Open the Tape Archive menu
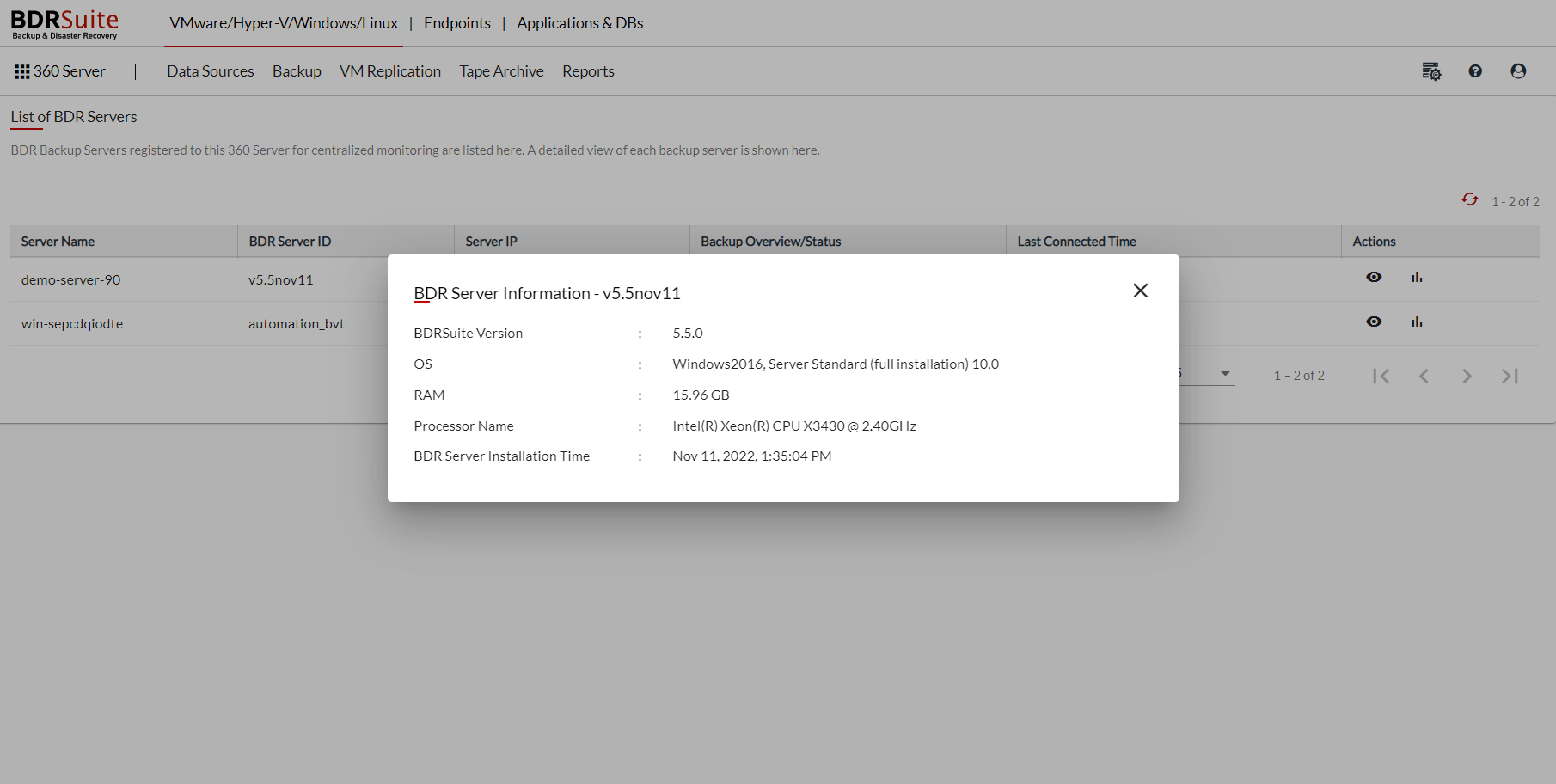The image size is (1556, 784). tap(501, 71)
